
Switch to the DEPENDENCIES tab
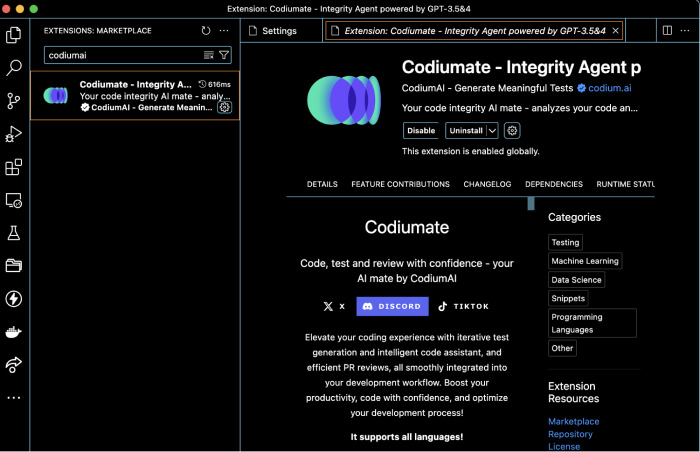(x=554, y=184)
